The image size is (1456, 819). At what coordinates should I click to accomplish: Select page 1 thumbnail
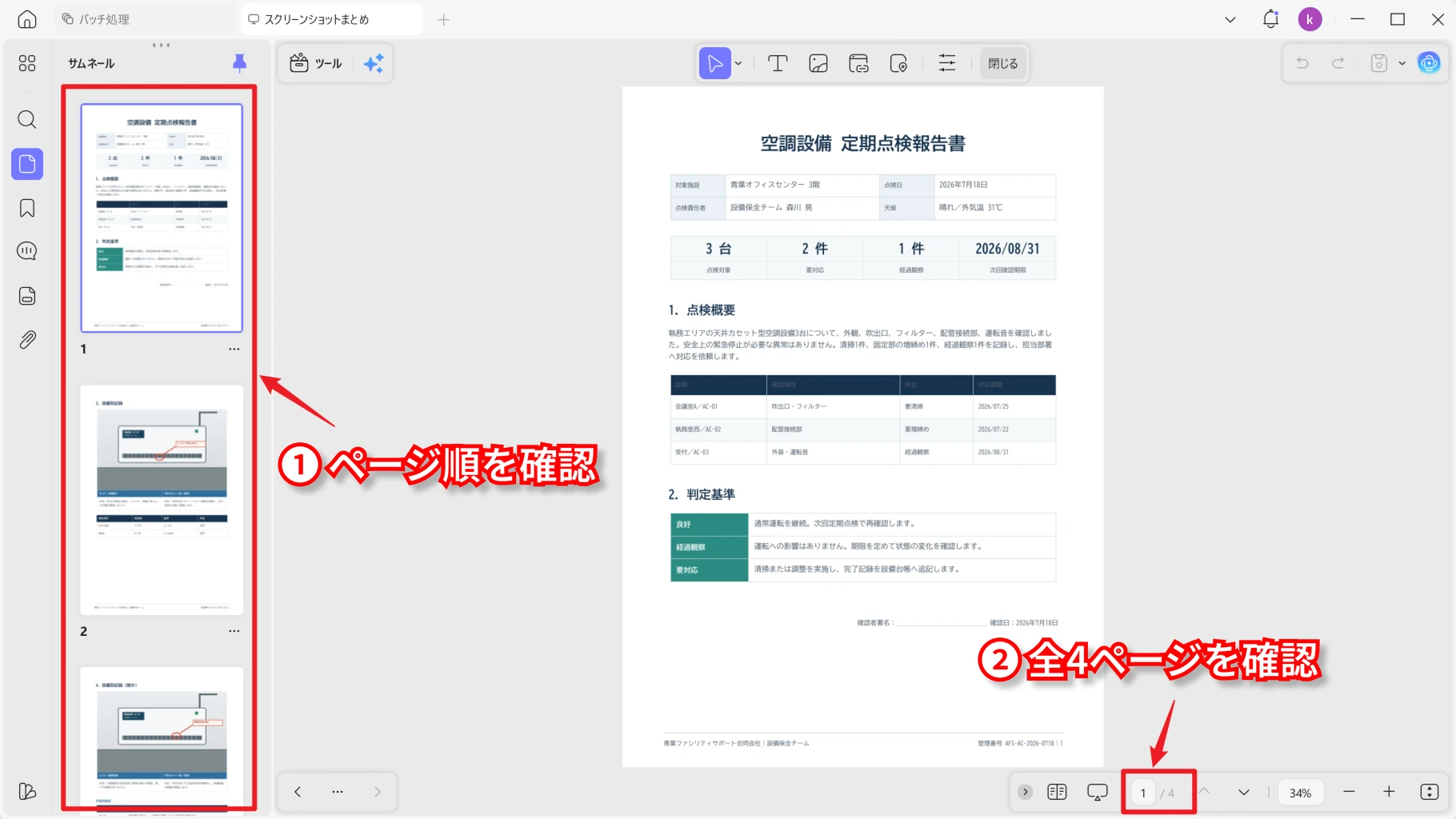tap(162, 218)
